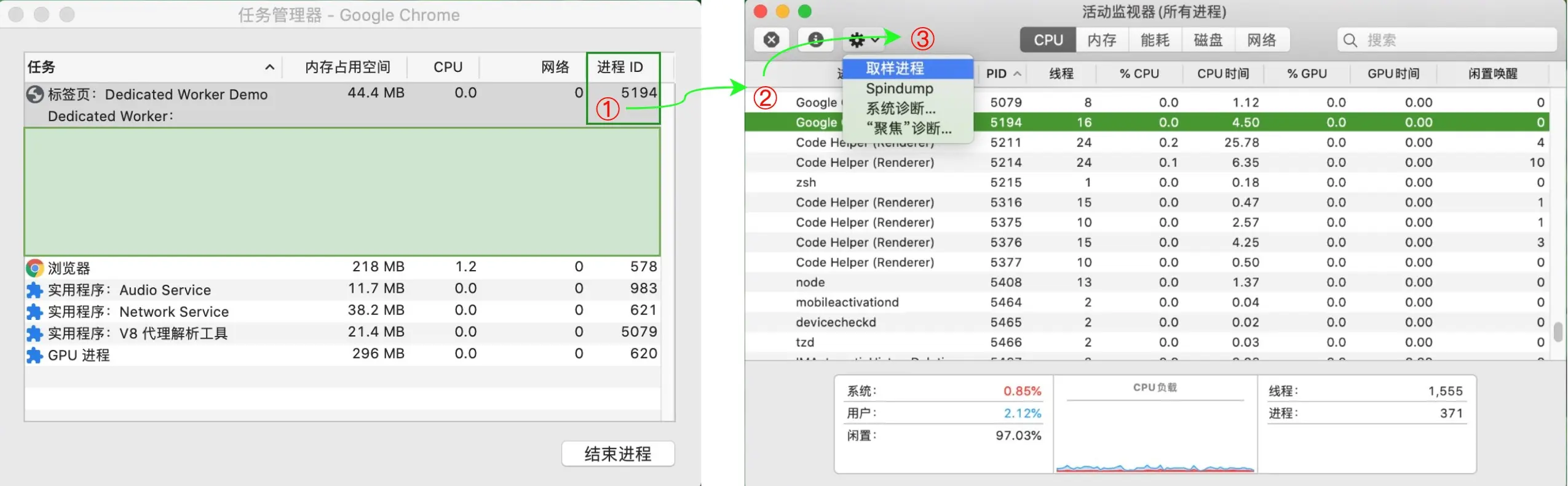Click the 系统 0.85% value
Image resolution: width=1568 pixels, height=486 pixels.
pyautogui.click(x=1022, y=391)
